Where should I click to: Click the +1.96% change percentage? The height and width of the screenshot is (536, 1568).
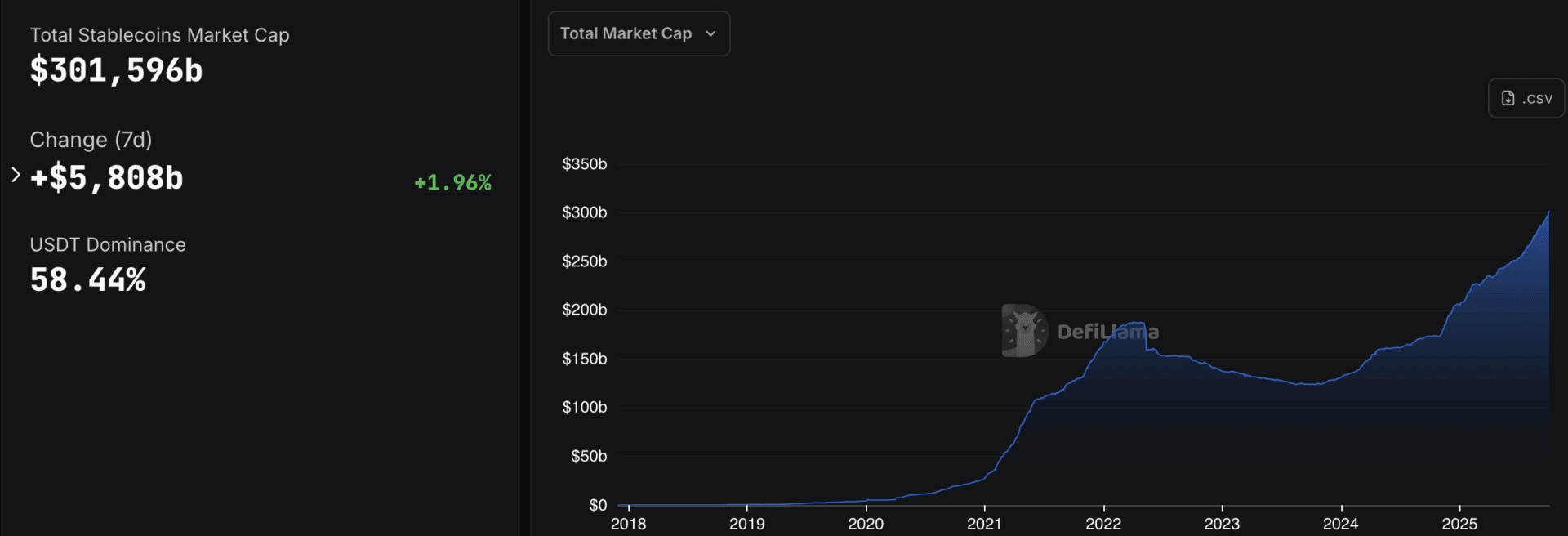[x=452, y=182]
